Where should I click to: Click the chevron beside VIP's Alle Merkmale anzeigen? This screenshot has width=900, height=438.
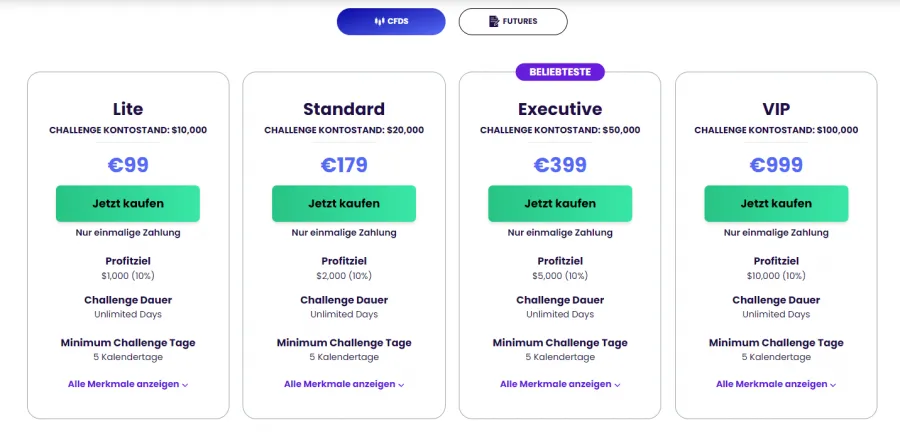(833, 384)
